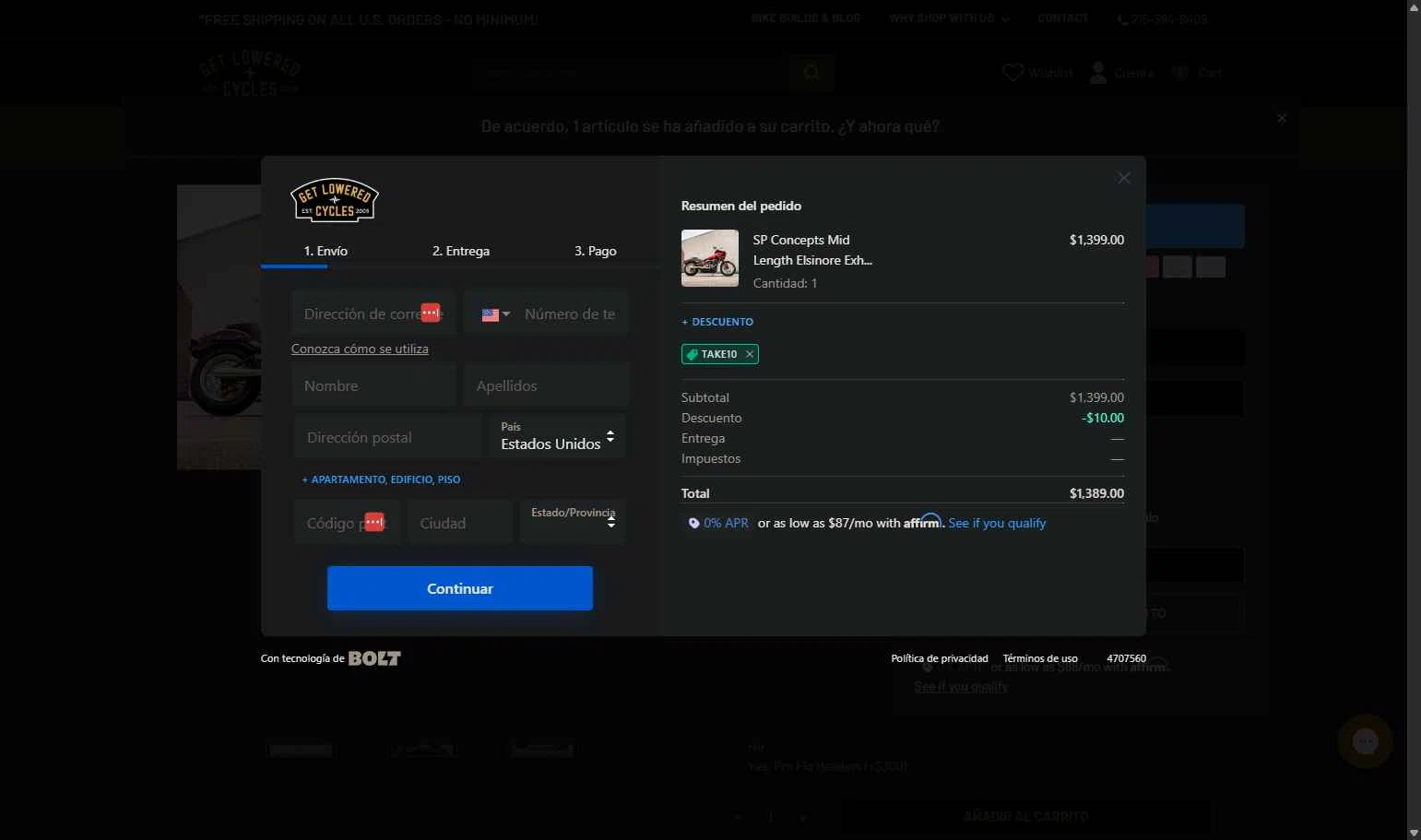Click the Añadir al carrito button
The height and width of the screenshot is (840, 1421).
click(x=1026, y=817)
